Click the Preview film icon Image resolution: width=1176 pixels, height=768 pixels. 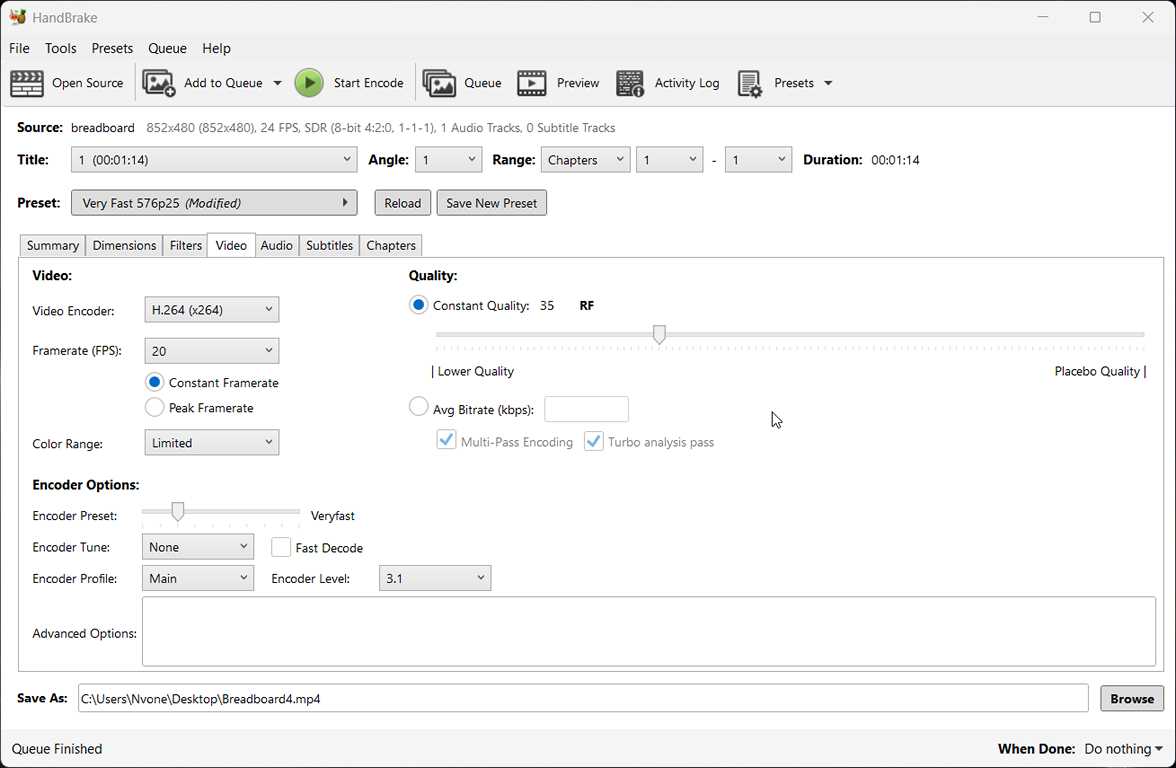pyautogui.click(x=532, y=83)
